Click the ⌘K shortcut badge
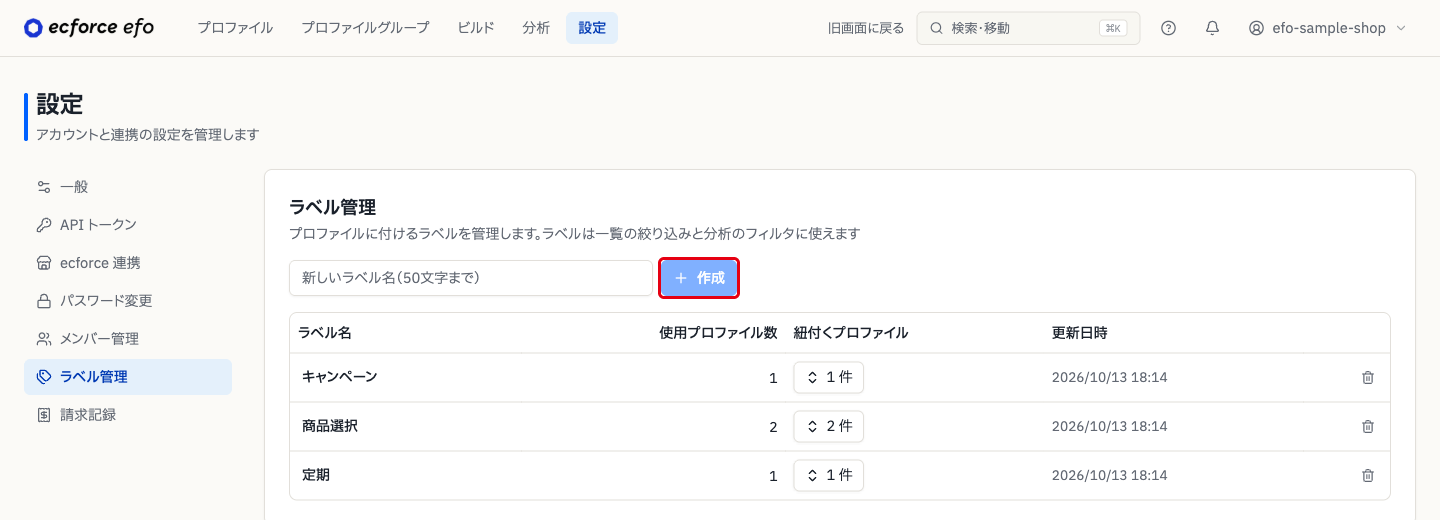The height and width of the screenshot is (520, 1440). tap(1113, 28)
